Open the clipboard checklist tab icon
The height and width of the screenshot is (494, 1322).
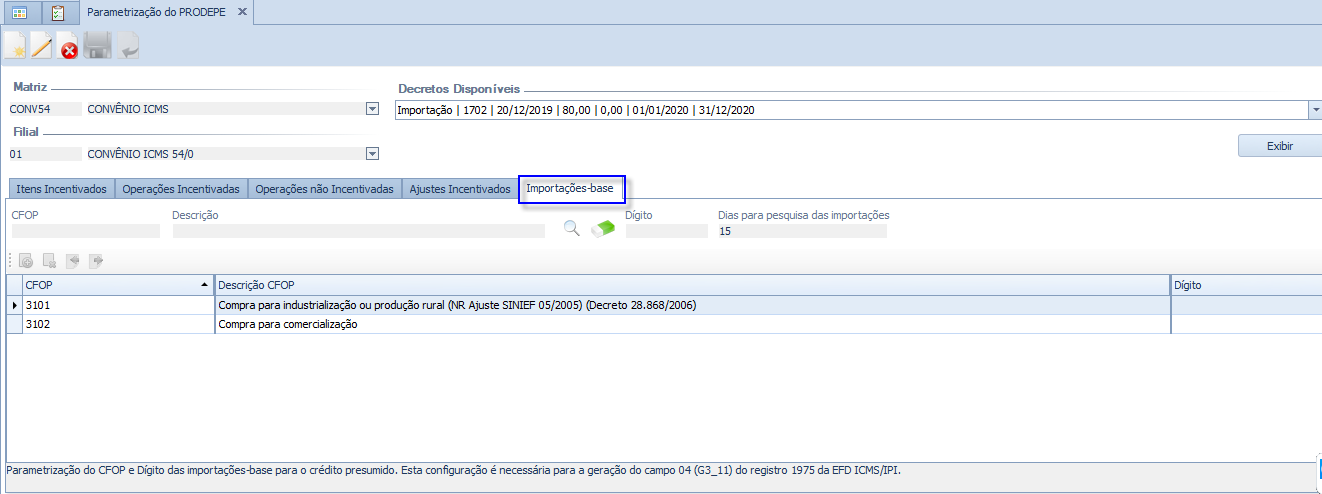tap(58, 14)
